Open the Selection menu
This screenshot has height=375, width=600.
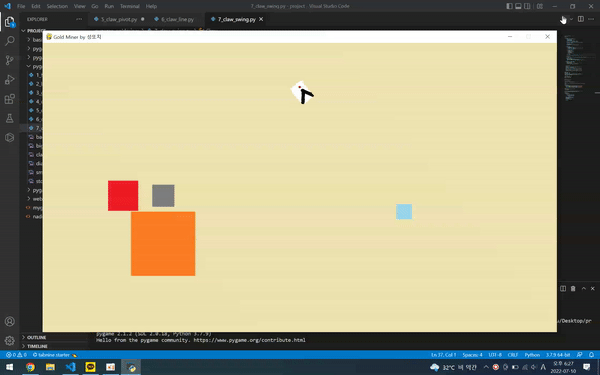pyautogui.click(x=57, y=6)
